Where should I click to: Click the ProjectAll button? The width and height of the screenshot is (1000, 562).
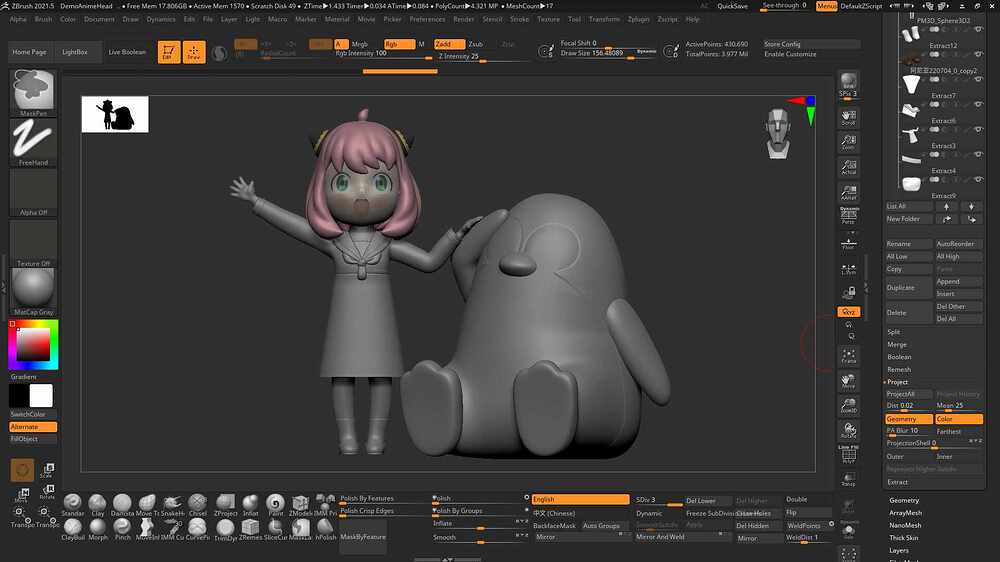click(909, 394)
